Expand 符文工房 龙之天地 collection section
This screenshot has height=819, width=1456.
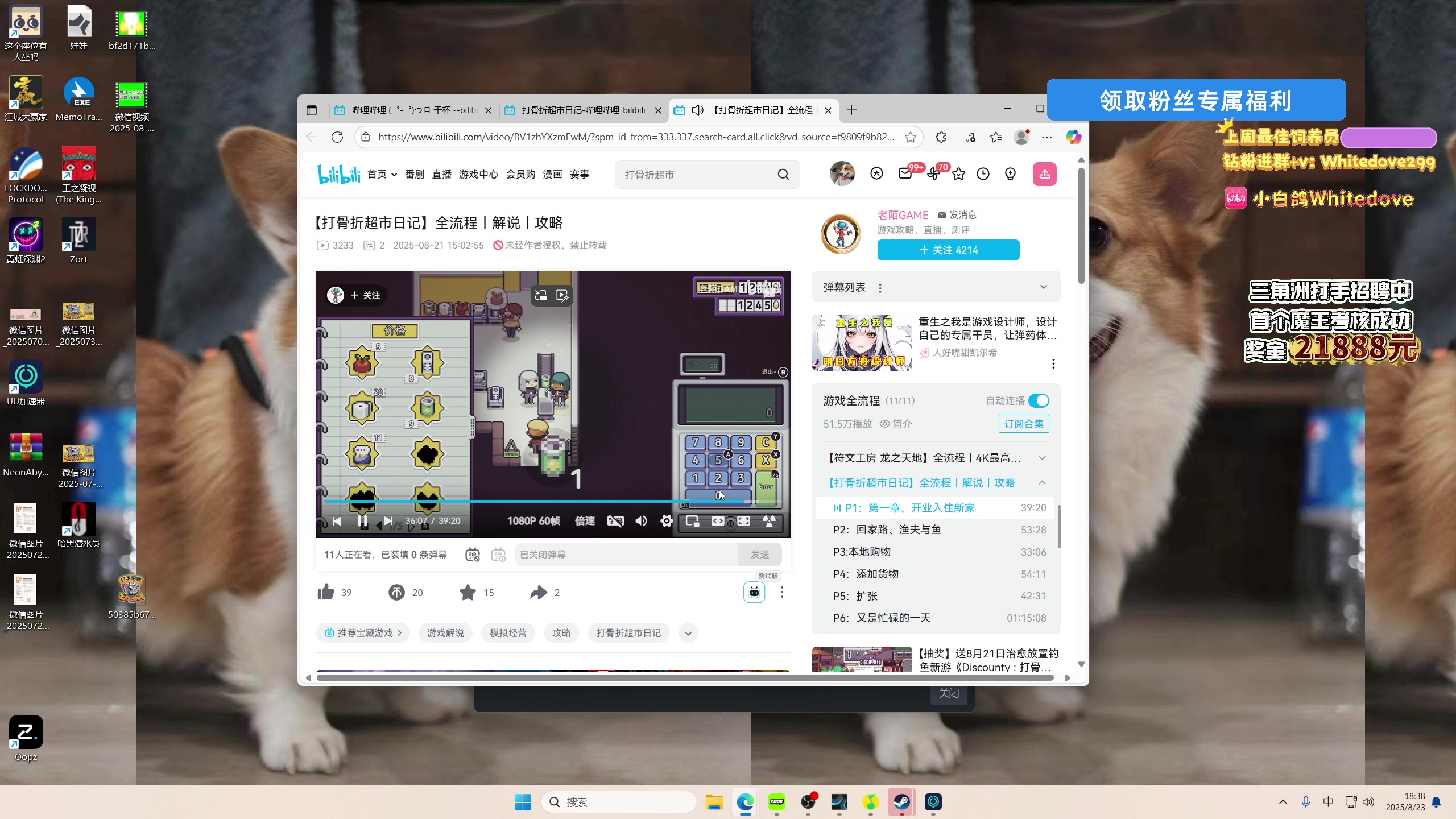coord(1042,458)
